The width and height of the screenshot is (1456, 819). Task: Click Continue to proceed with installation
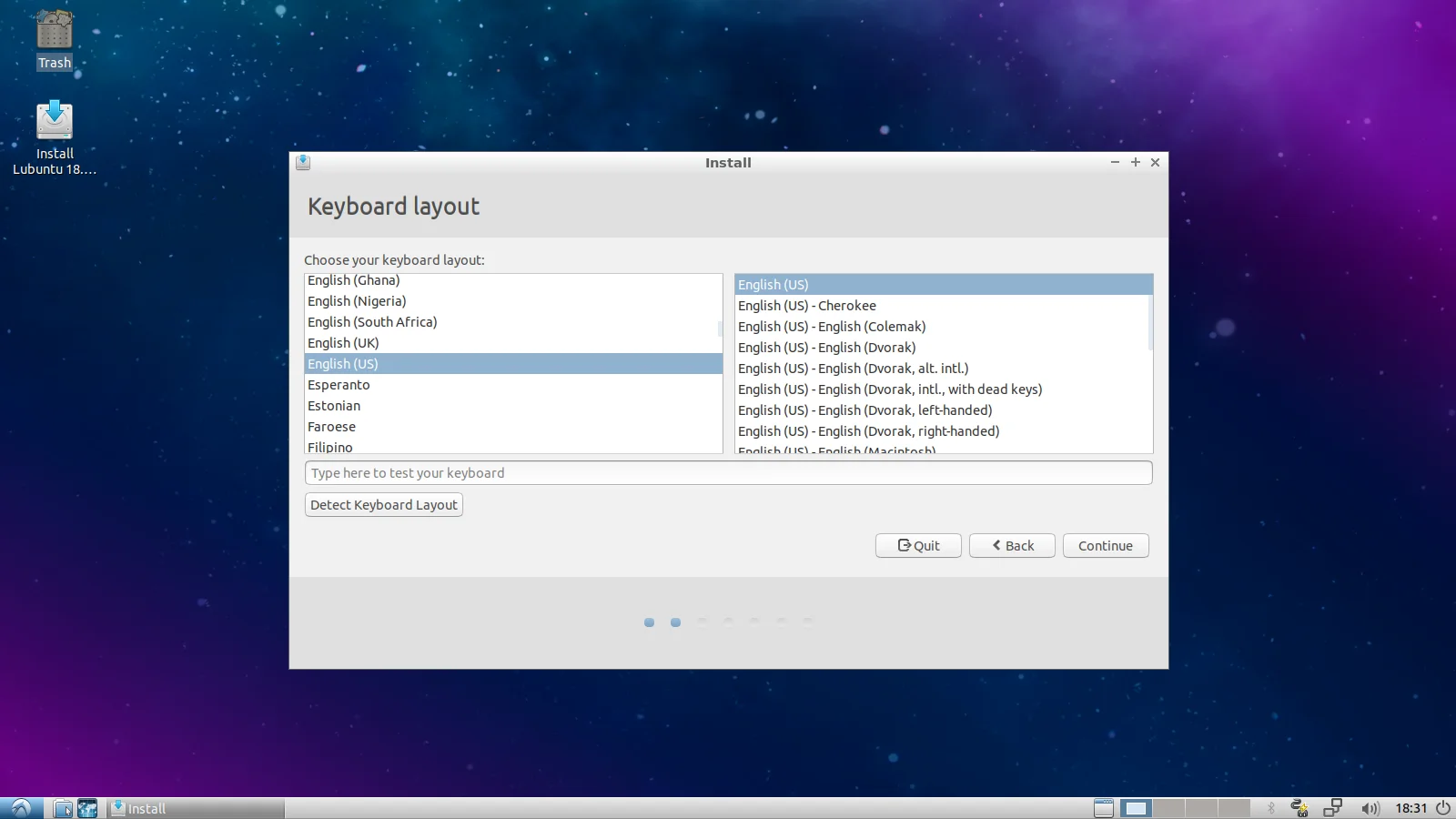[1105, 546]
